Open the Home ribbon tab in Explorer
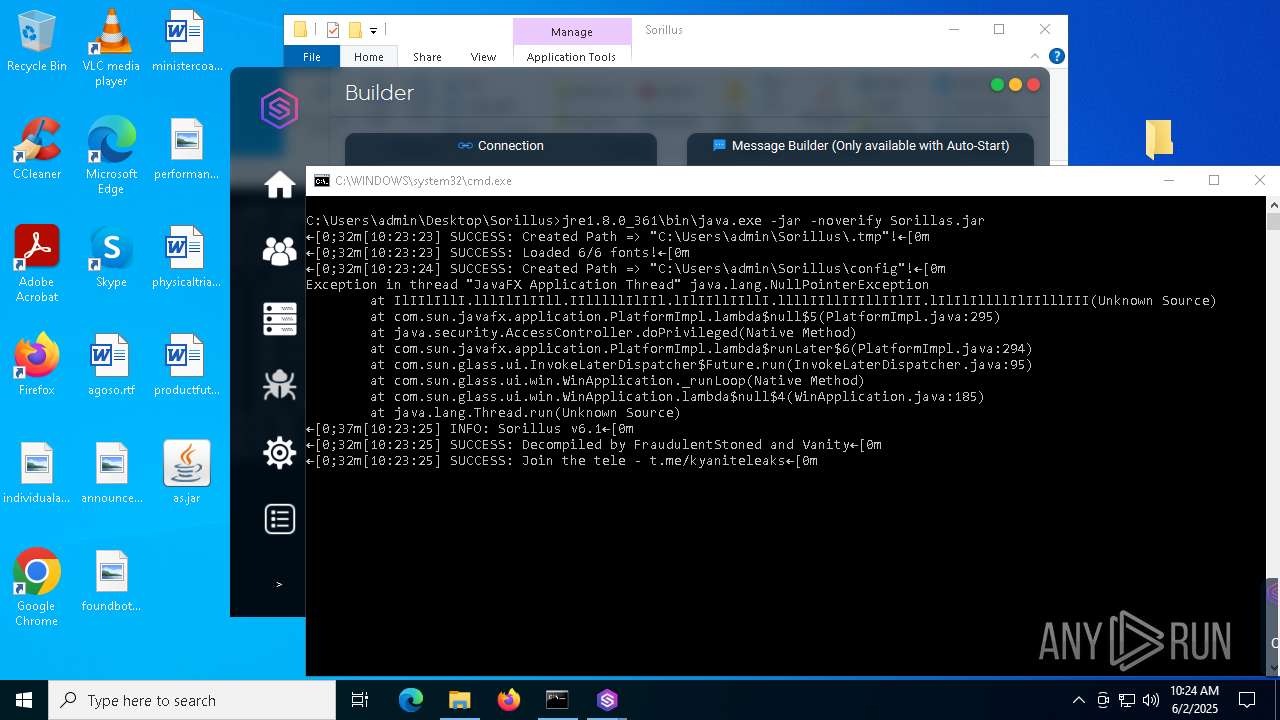 [x=368, y=57]
